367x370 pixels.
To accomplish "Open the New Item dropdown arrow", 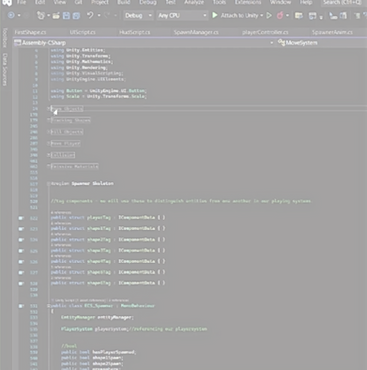I will [x=49, y=15].
